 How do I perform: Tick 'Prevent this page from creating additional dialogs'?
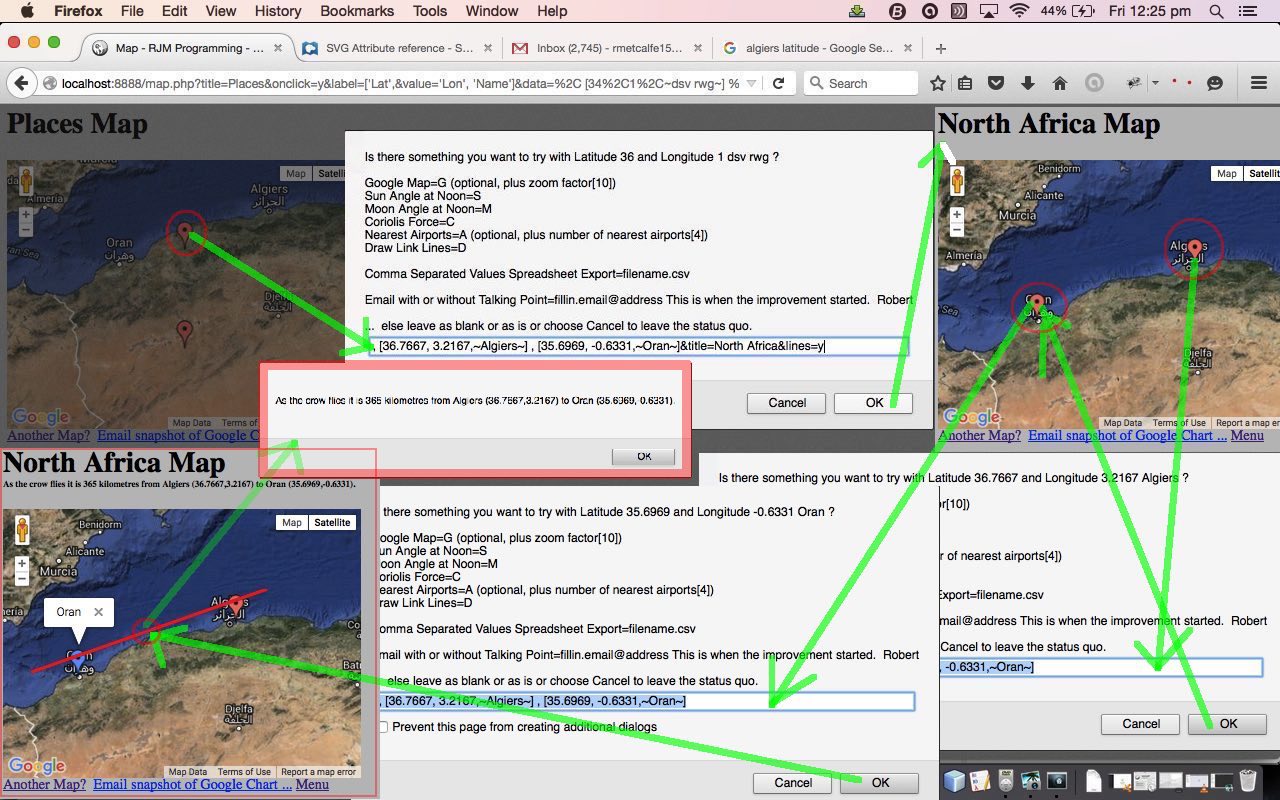(381, 727)
